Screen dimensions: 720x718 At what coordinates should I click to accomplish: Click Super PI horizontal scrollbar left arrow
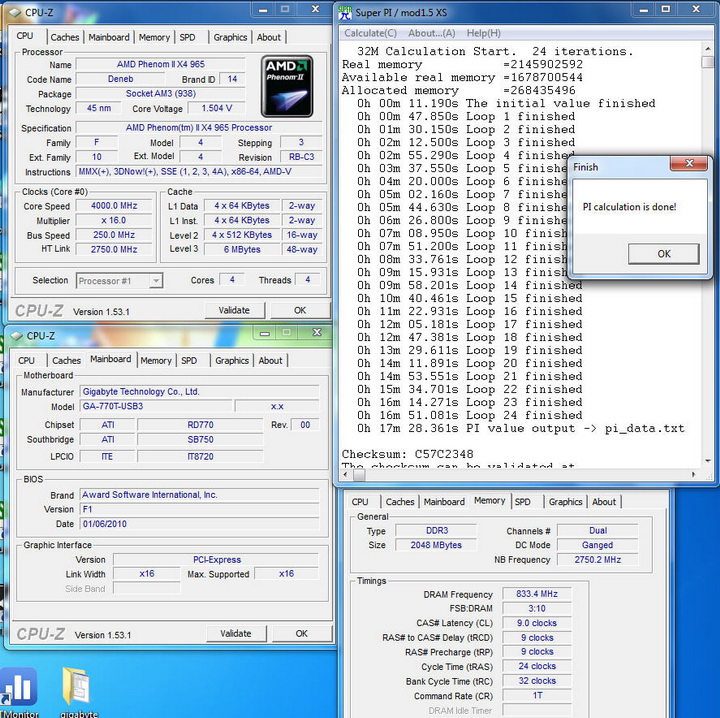346,474
